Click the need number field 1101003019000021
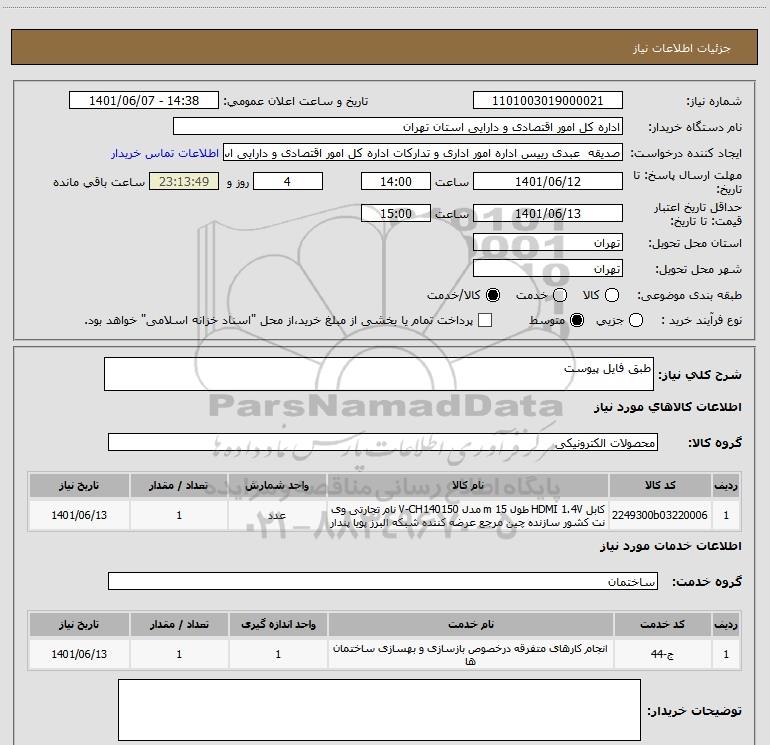770x745 pixels. click(548, 101)
